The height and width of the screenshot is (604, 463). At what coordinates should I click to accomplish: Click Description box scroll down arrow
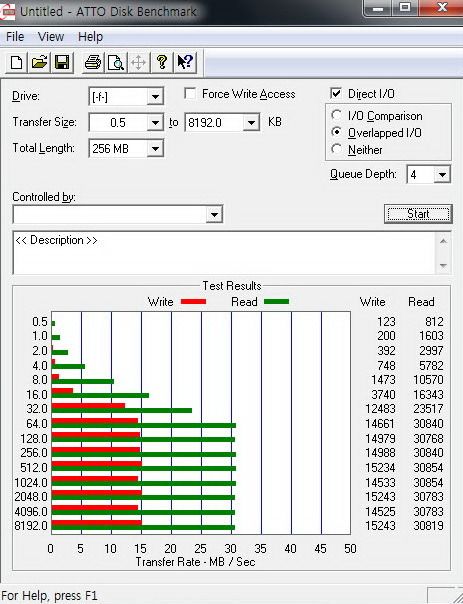[x=443, y=266]
